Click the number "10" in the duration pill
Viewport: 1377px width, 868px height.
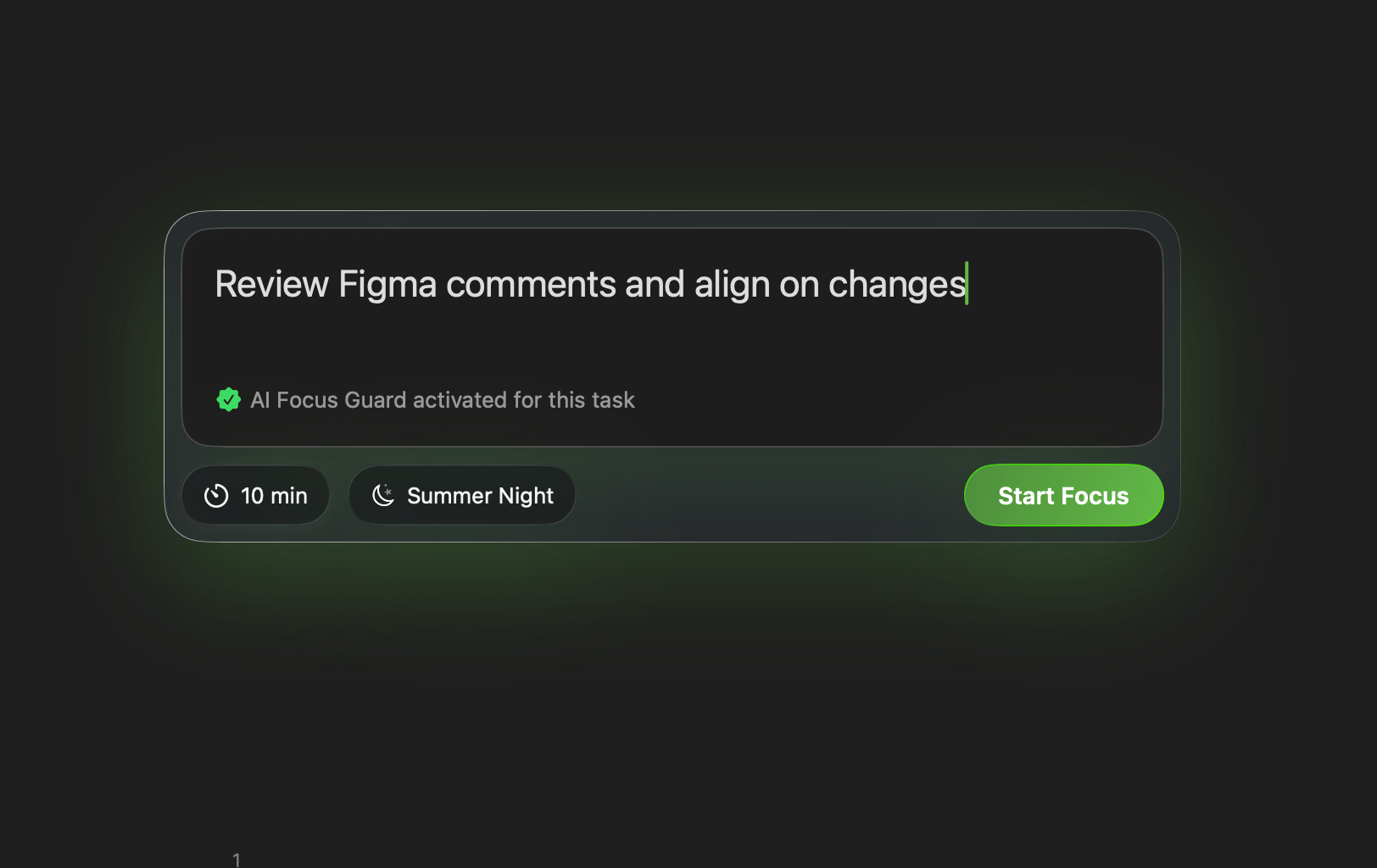pyautogui.click(x=252, y=496)
